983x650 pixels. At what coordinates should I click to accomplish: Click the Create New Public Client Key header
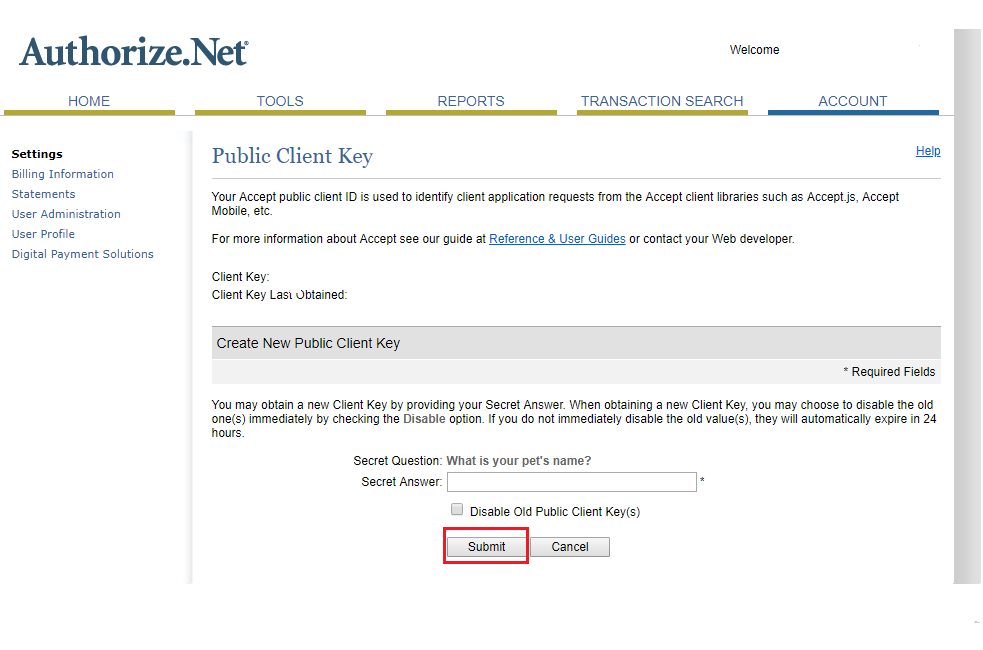click(x=307, y=341)
